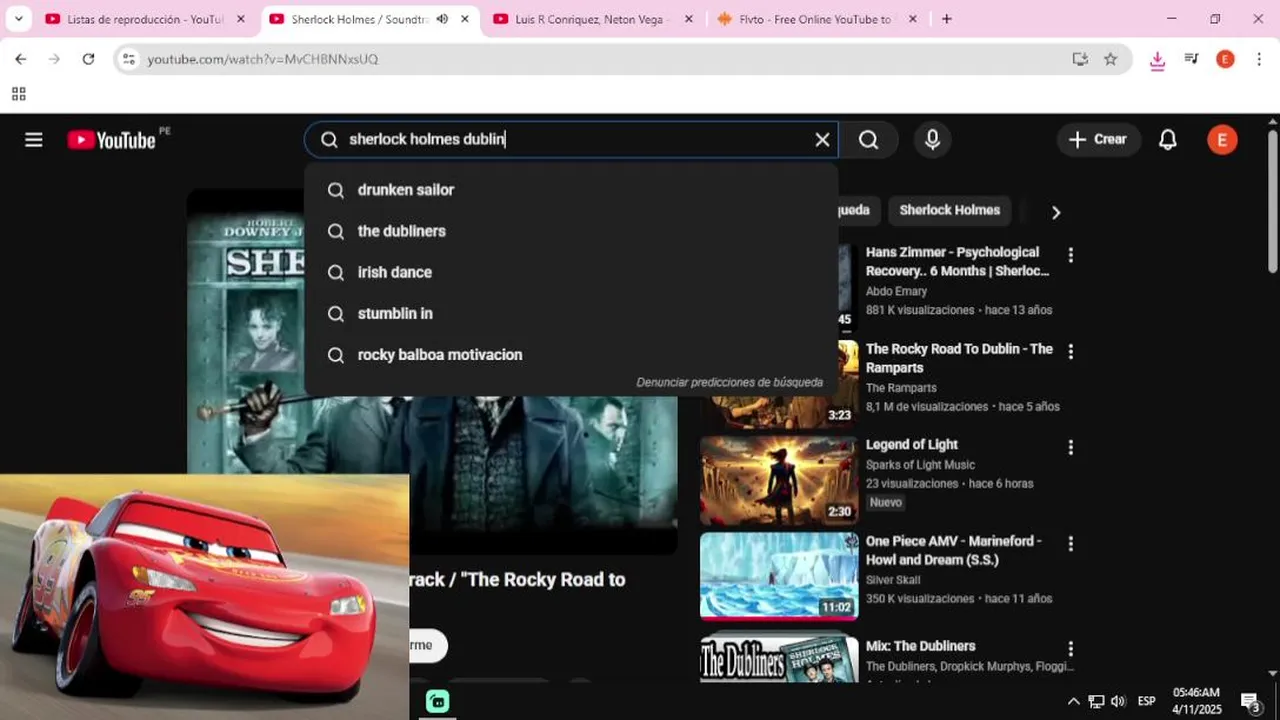Viewport: 1280px width, 720px height.
Task: Open Sparks of Light Music channel
Action: tap(920, 465)
